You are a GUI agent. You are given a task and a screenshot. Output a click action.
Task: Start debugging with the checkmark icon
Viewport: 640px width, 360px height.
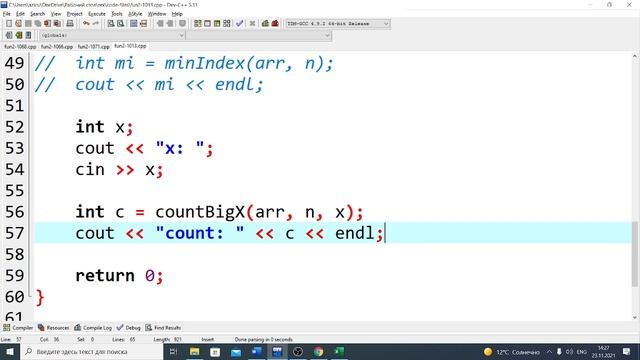(x=240, y=24)
